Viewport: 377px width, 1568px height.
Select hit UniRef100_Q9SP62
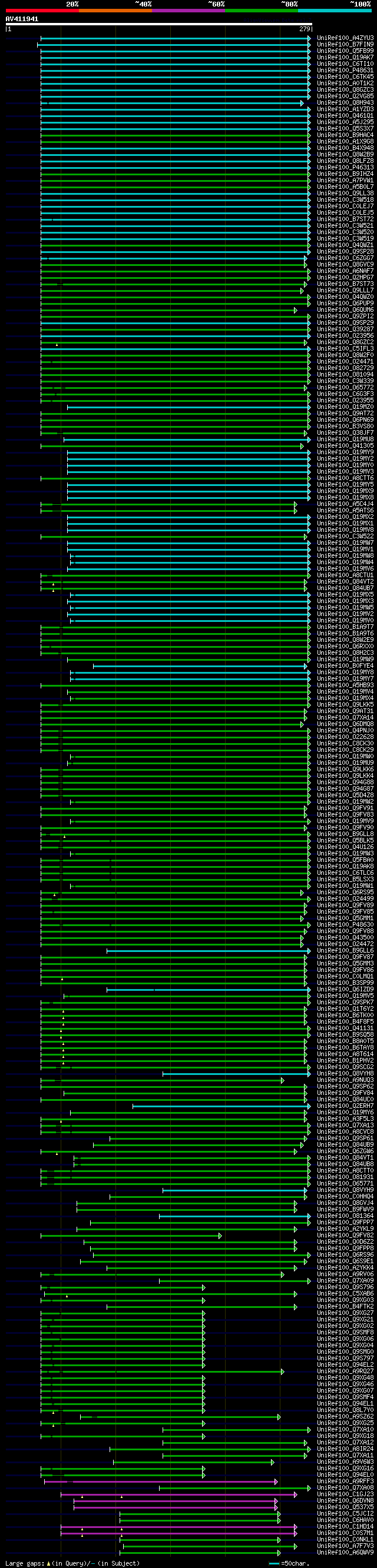[345, 1086]
